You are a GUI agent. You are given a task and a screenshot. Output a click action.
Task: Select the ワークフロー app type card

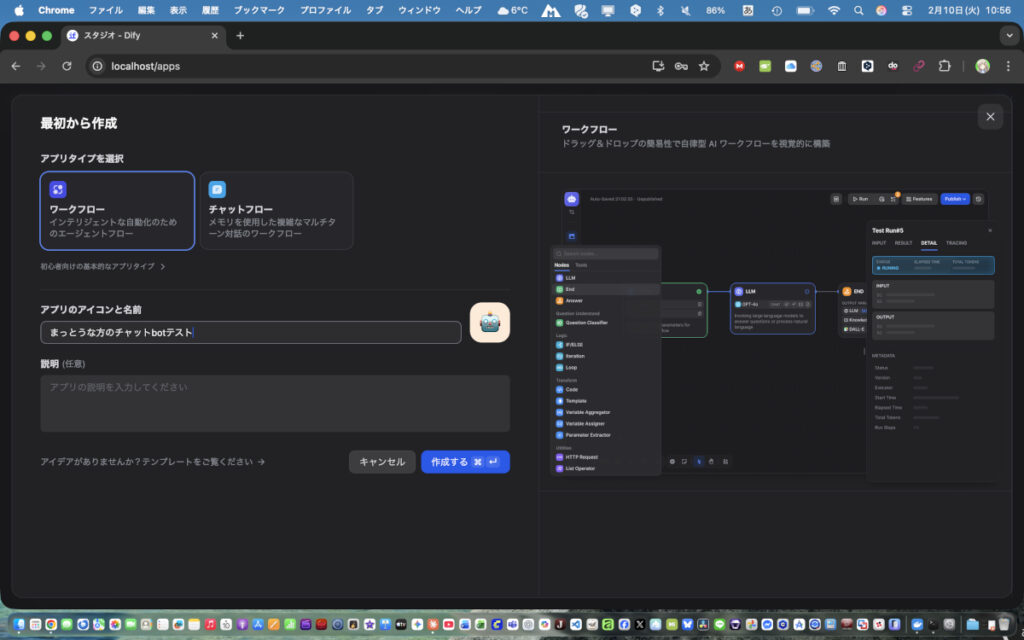tap(117, 210)
